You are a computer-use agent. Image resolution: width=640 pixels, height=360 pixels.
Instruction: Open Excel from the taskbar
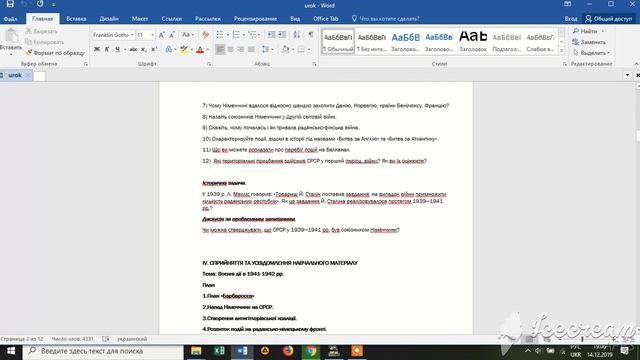click(219, 351)
